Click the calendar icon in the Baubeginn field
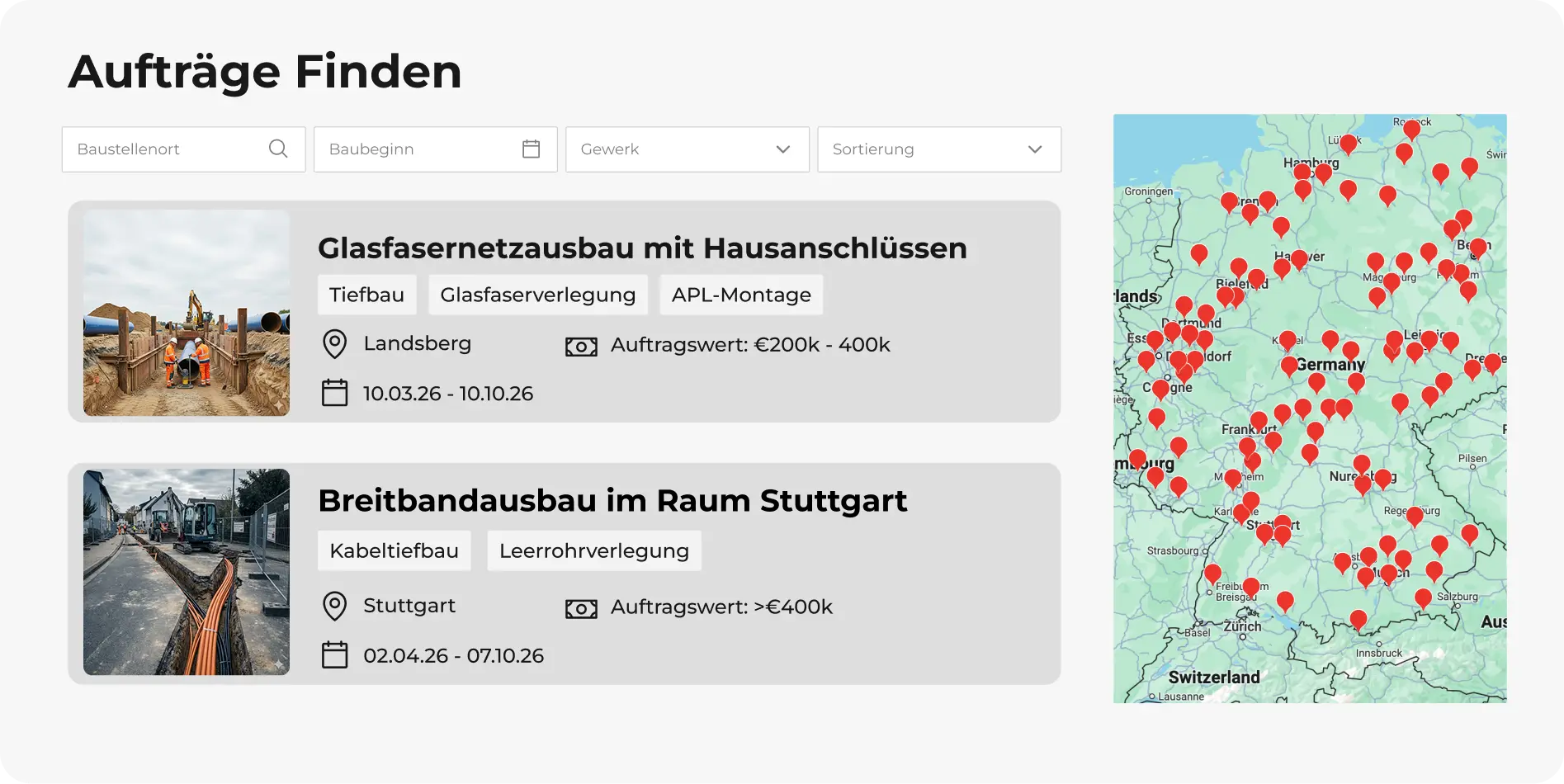This screenshot has width=1564, height=784. [x=530, y=149]
